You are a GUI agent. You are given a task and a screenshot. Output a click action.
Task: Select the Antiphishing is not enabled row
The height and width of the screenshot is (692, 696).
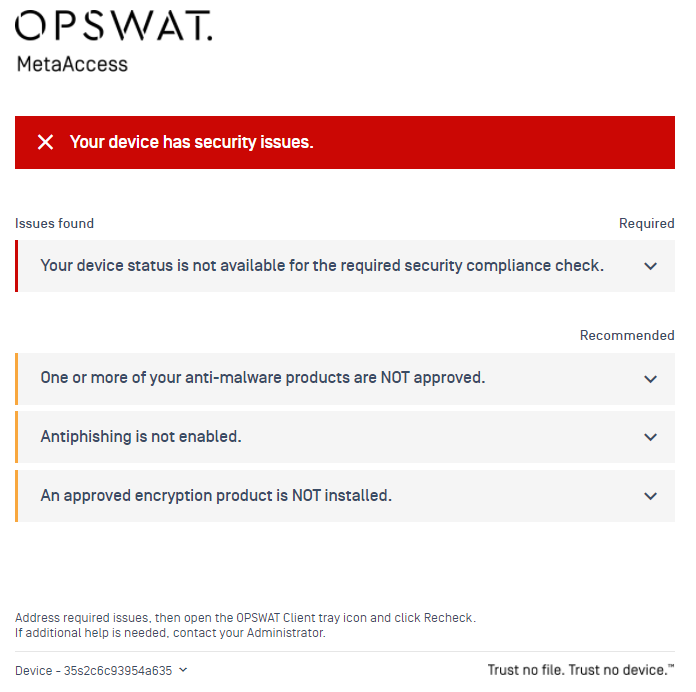(x=345, y=437)
